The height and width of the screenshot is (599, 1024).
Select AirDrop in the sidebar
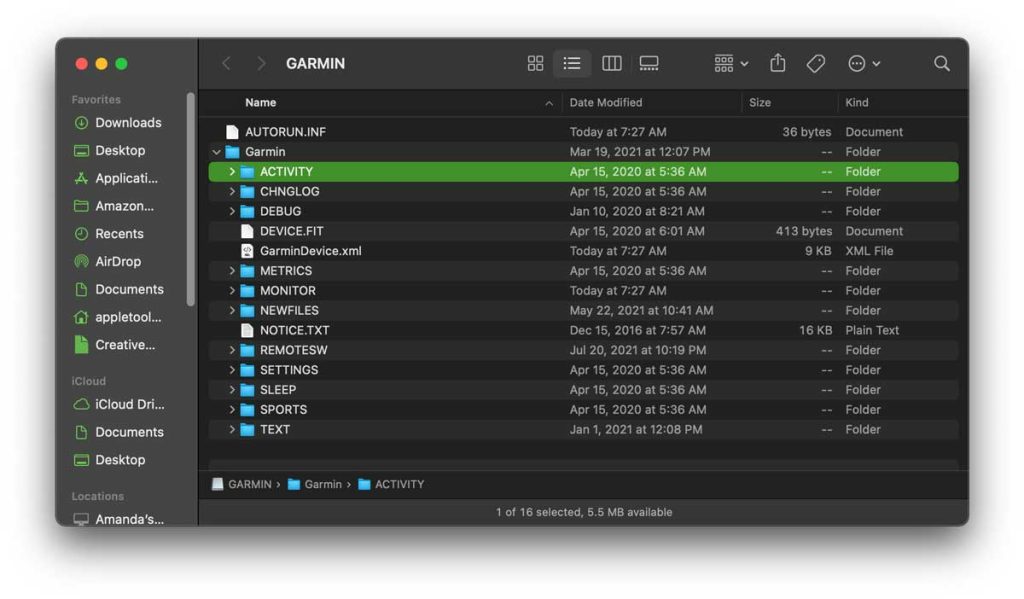pyautogui.click(x=117, y=261)
